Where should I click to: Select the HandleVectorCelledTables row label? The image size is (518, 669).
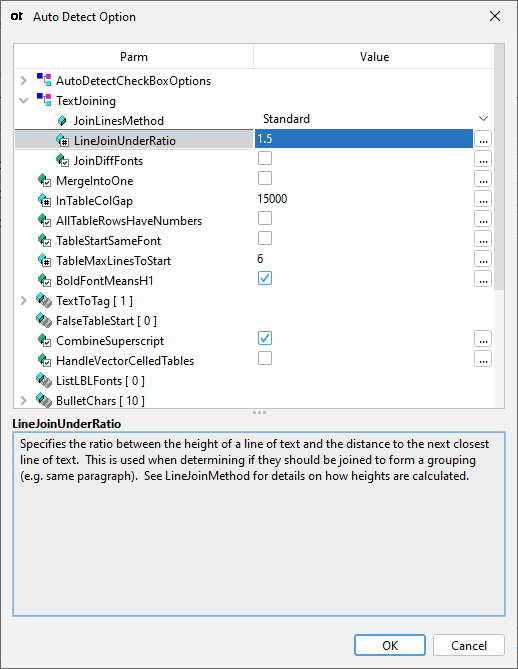(x=125, y=361)
